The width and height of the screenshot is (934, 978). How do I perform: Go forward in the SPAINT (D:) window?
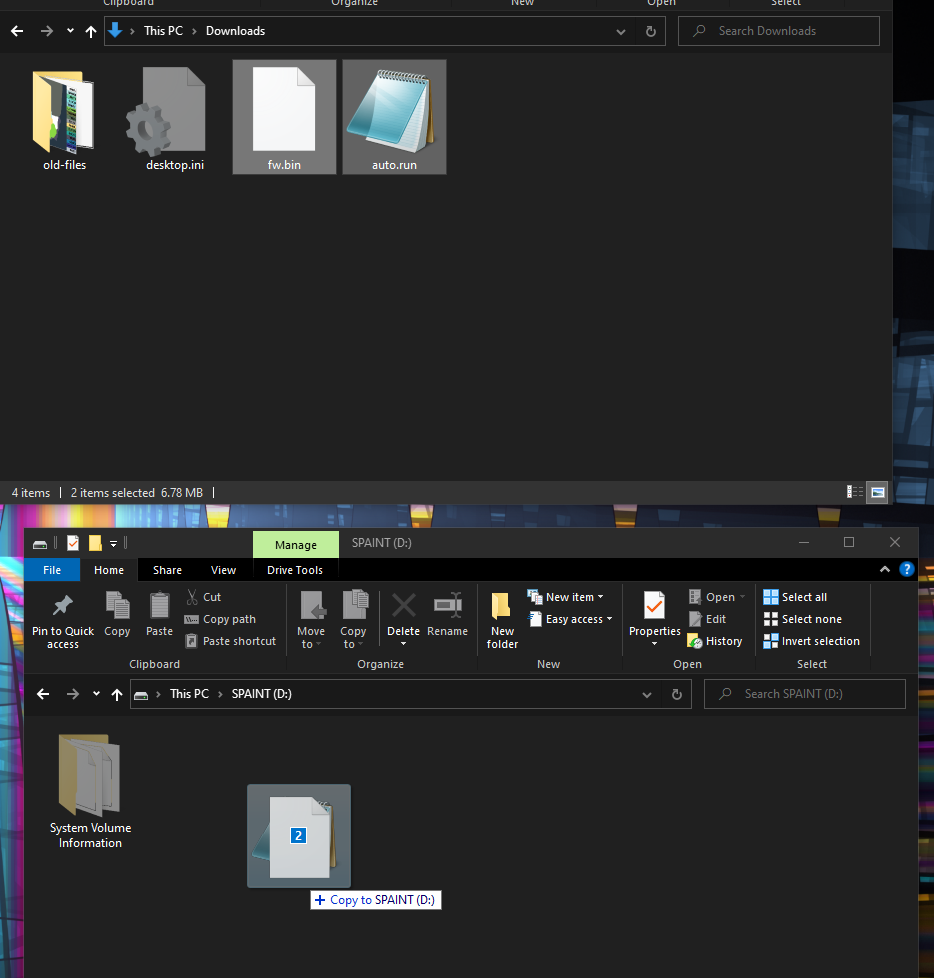point(73,694)
